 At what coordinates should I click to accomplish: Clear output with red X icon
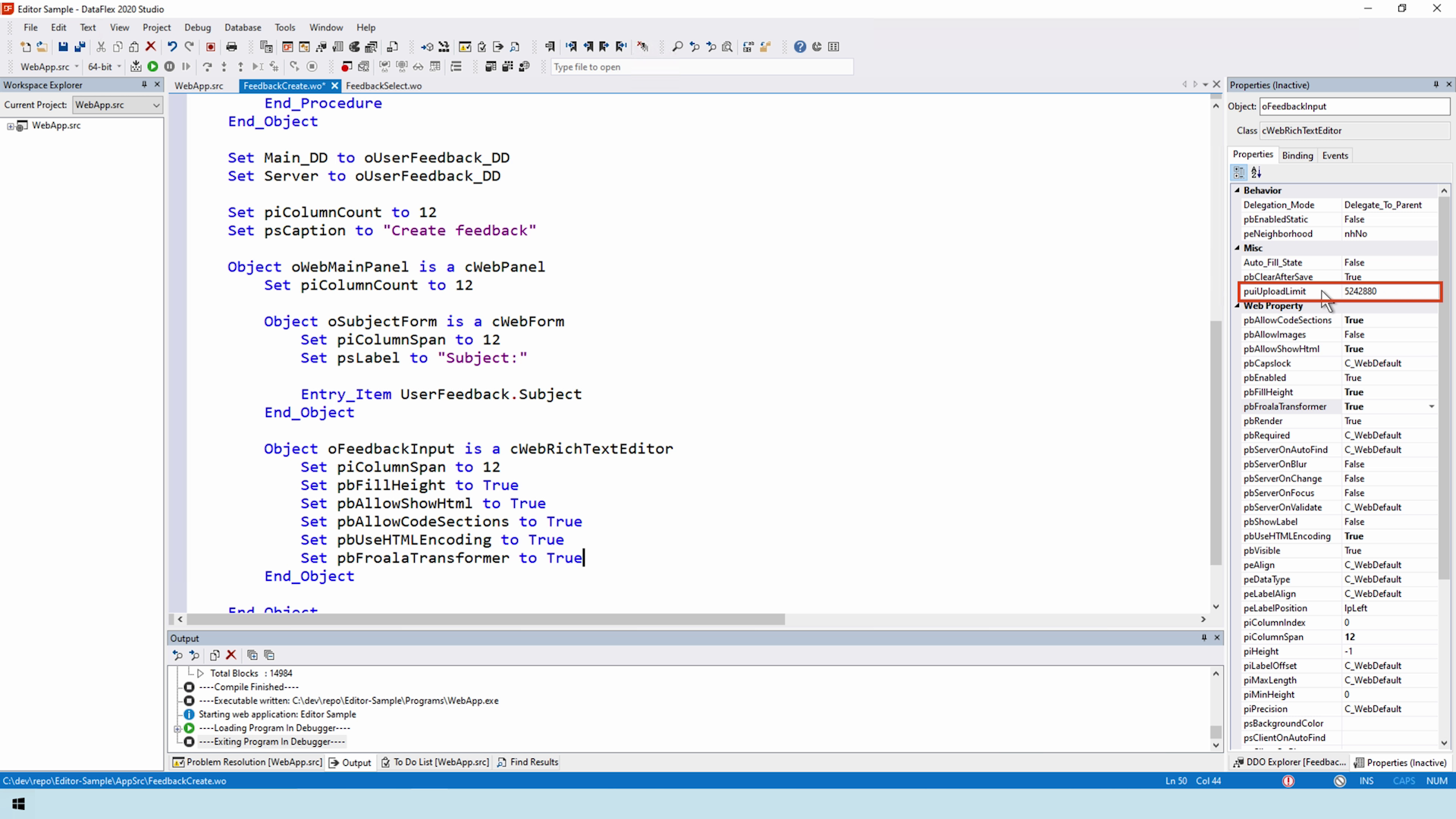231,655
